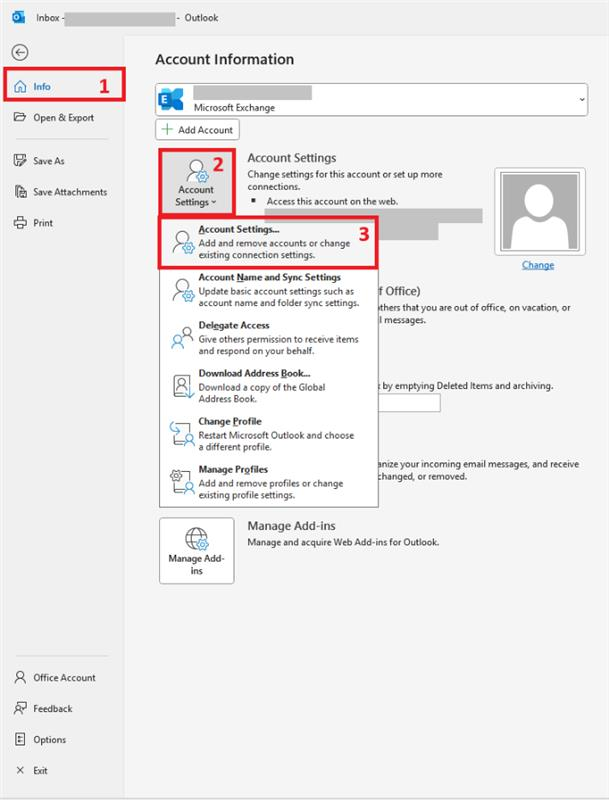Click the Account Name and Sync Settings icon

tap(183, 290)
